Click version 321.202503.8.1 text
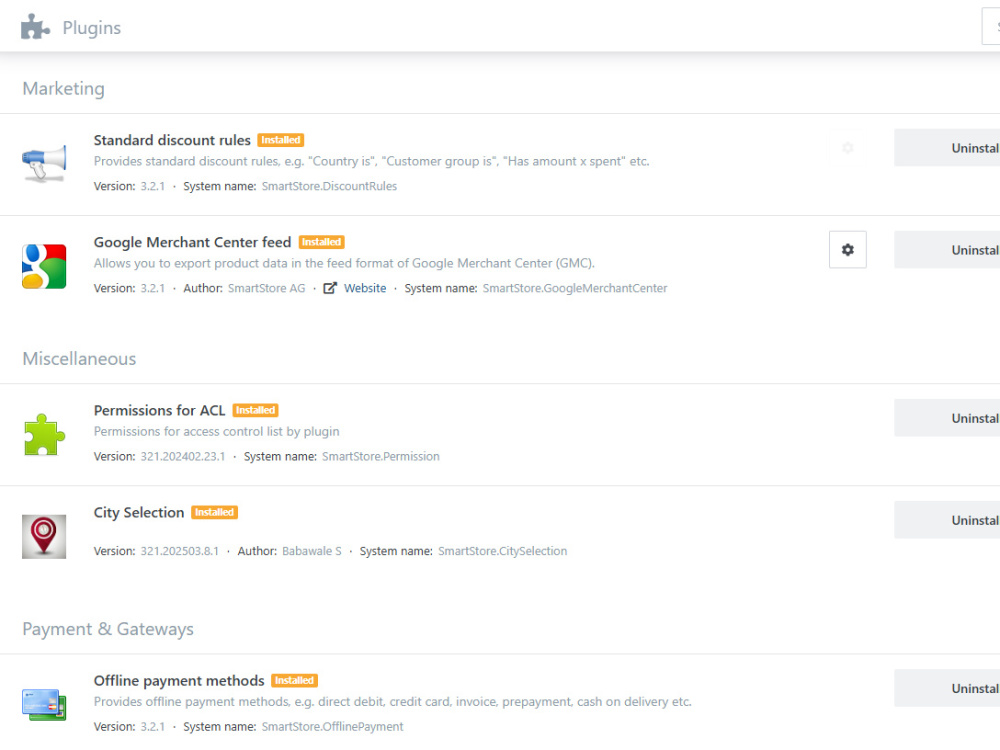1000x750 pixels. click(x=179, y=551)
